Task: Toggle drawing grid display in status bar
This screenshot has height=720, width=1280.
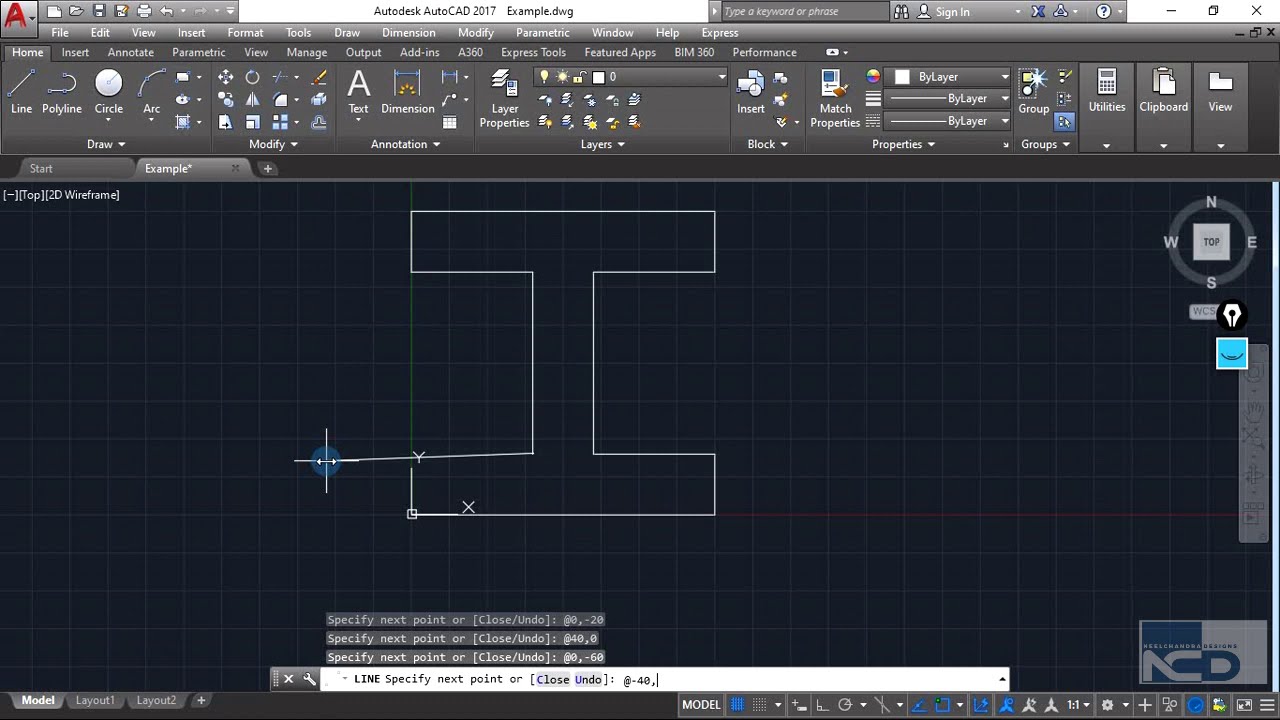Action: pyautogui.click(x=737, y=705)
